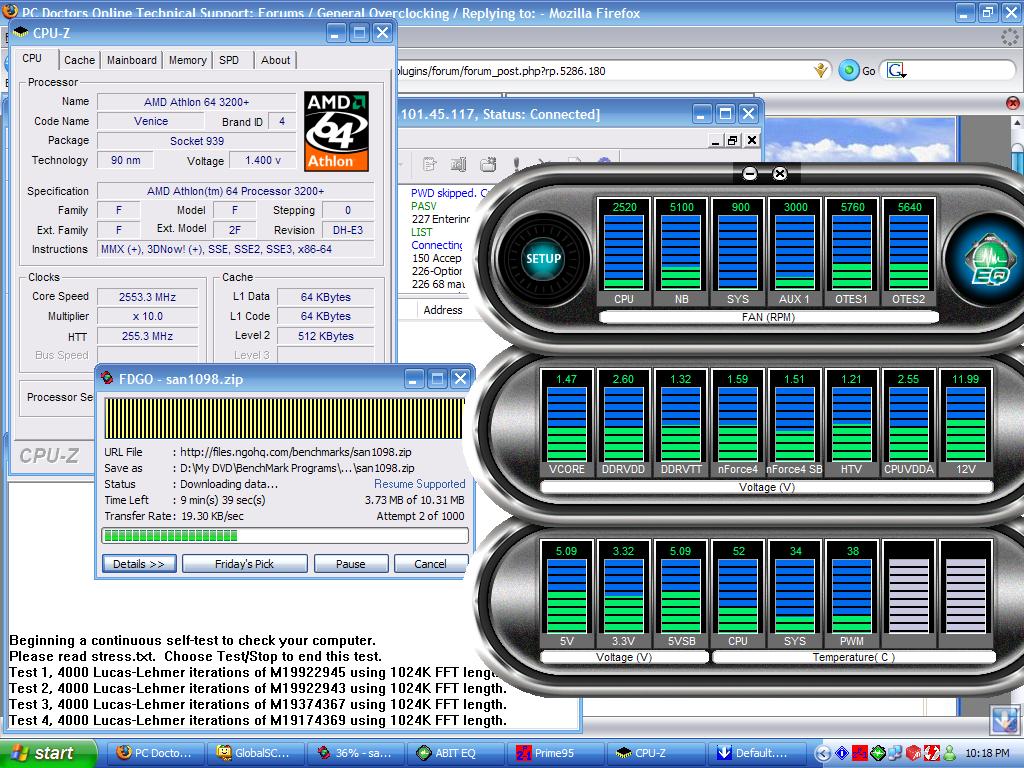Cancel the san1098.zip download
The image size is (1024, 768).
(430, 564)
